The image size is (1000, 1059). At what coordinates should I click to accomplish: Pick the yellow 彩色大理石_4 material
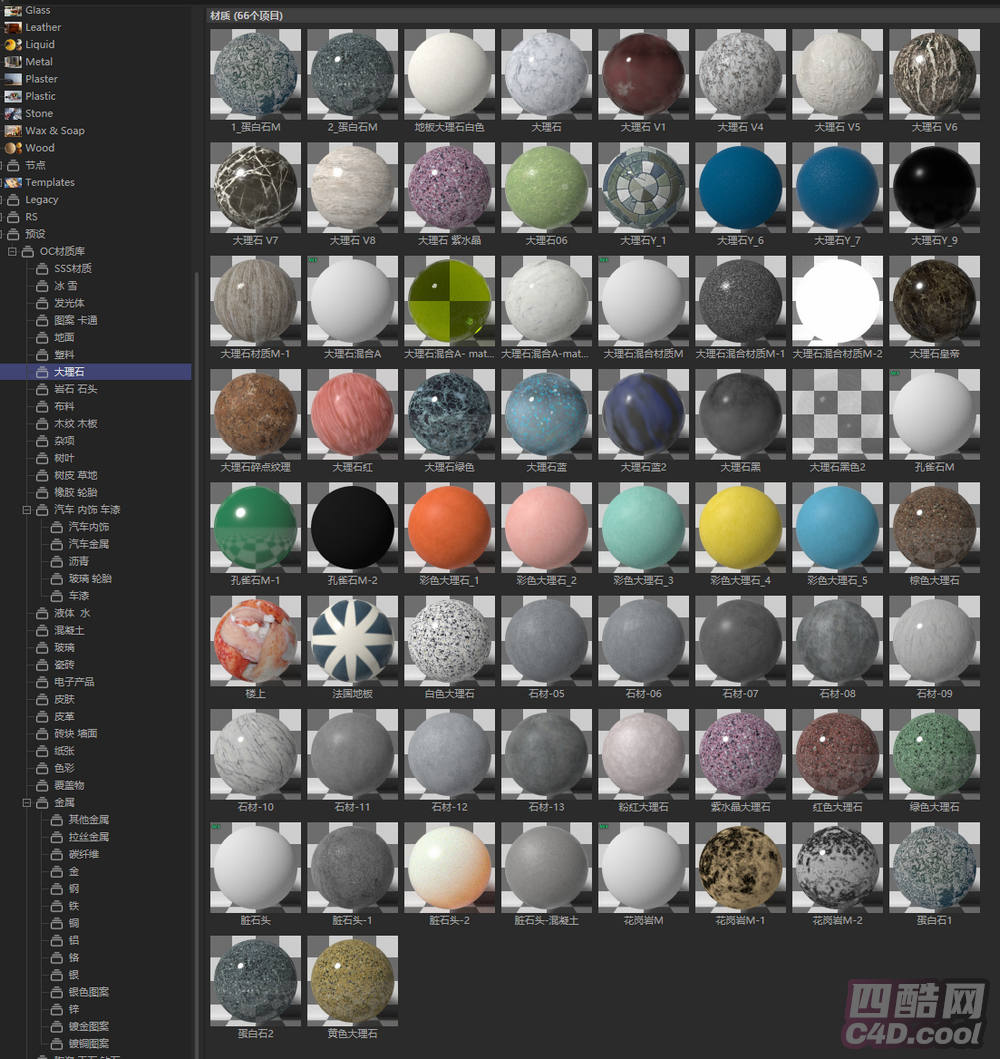point(739,528)
